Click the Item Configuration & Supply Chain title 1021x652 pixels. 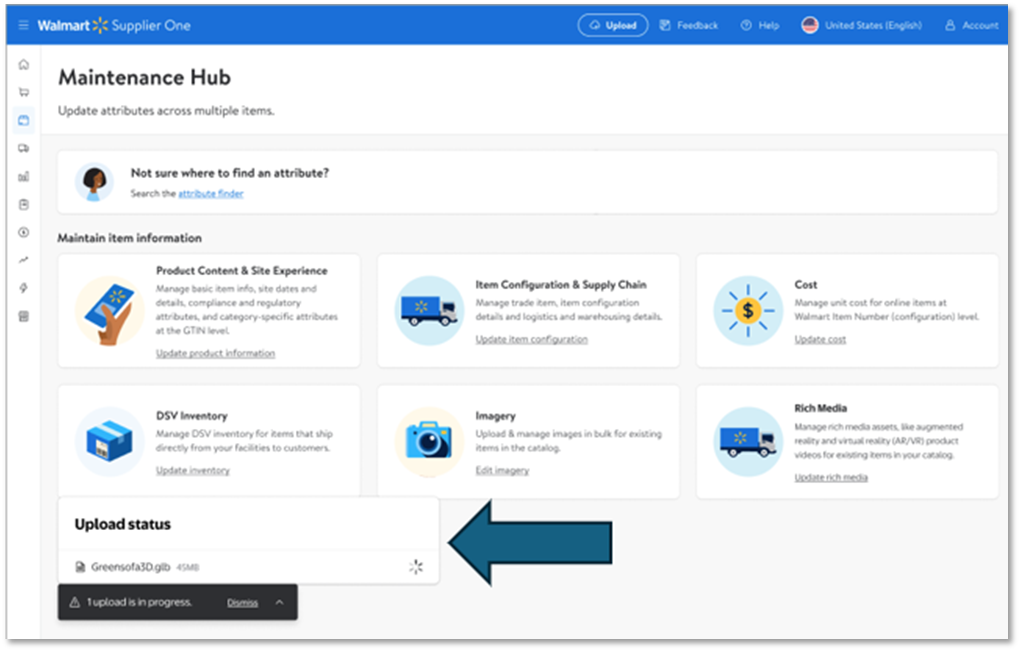[561, 285]
